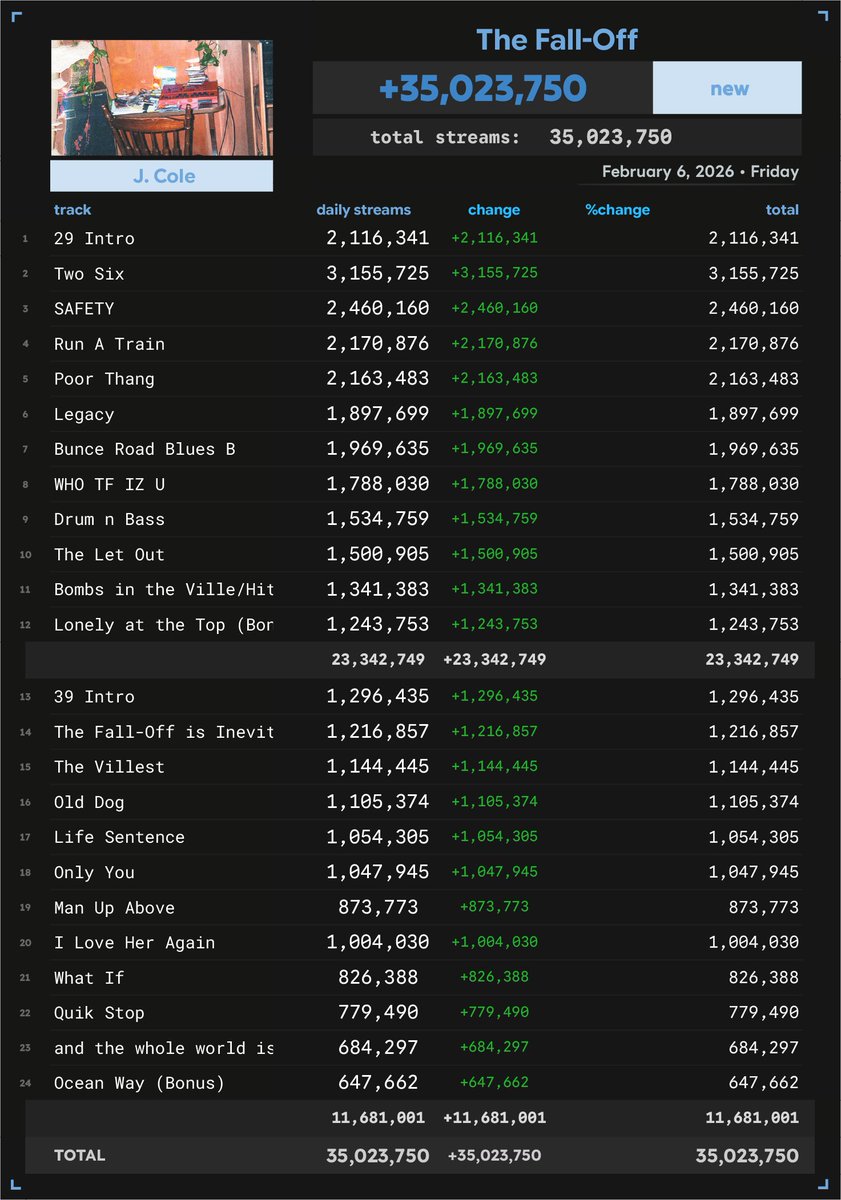
Task: Click second subtotal total 11,681,001
Action: pos(752,1118)
